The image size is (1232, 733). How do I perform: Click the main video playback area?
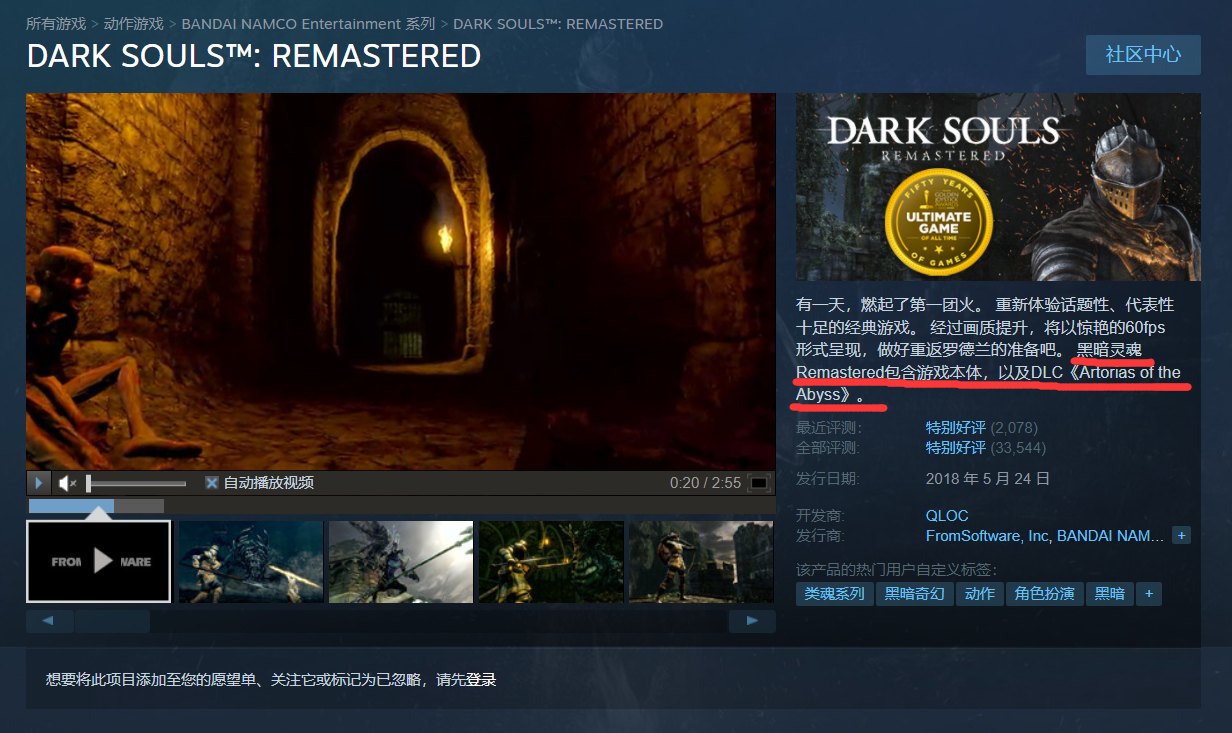pyautogui.click(x=401, y=282)
